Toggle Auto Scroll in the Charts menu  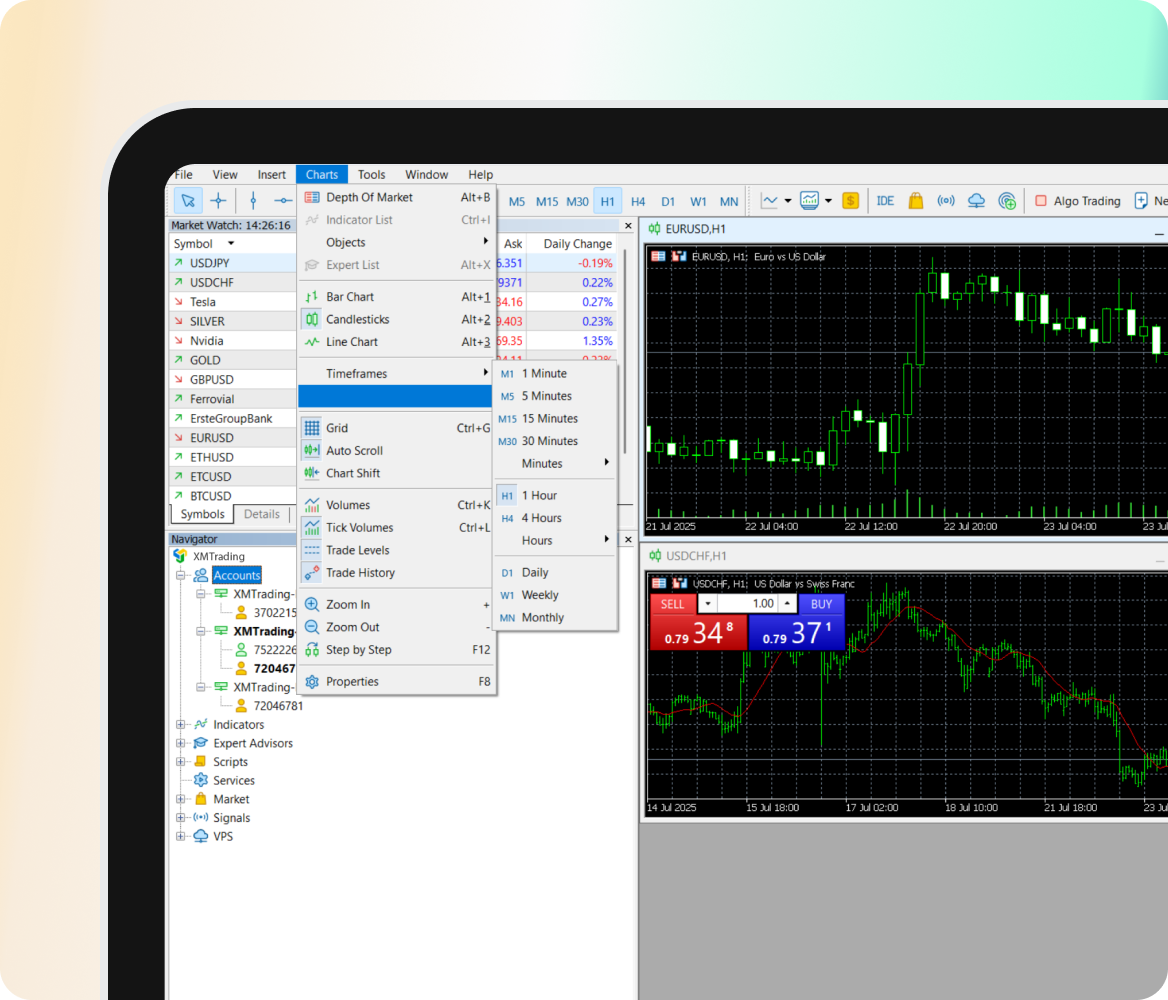[x=354, y=450]
